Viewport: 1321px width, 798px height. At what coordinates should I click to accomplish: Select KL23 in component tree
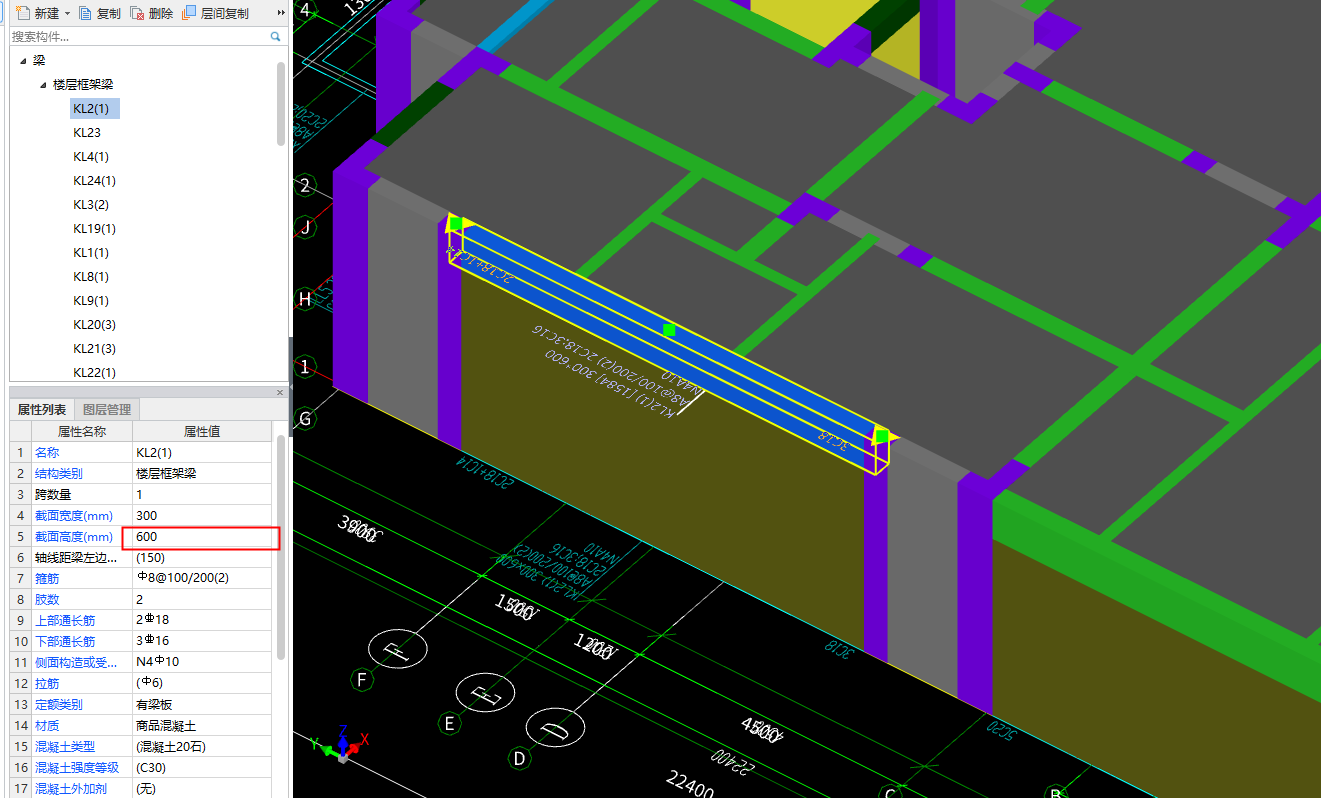tap(87, 132)
